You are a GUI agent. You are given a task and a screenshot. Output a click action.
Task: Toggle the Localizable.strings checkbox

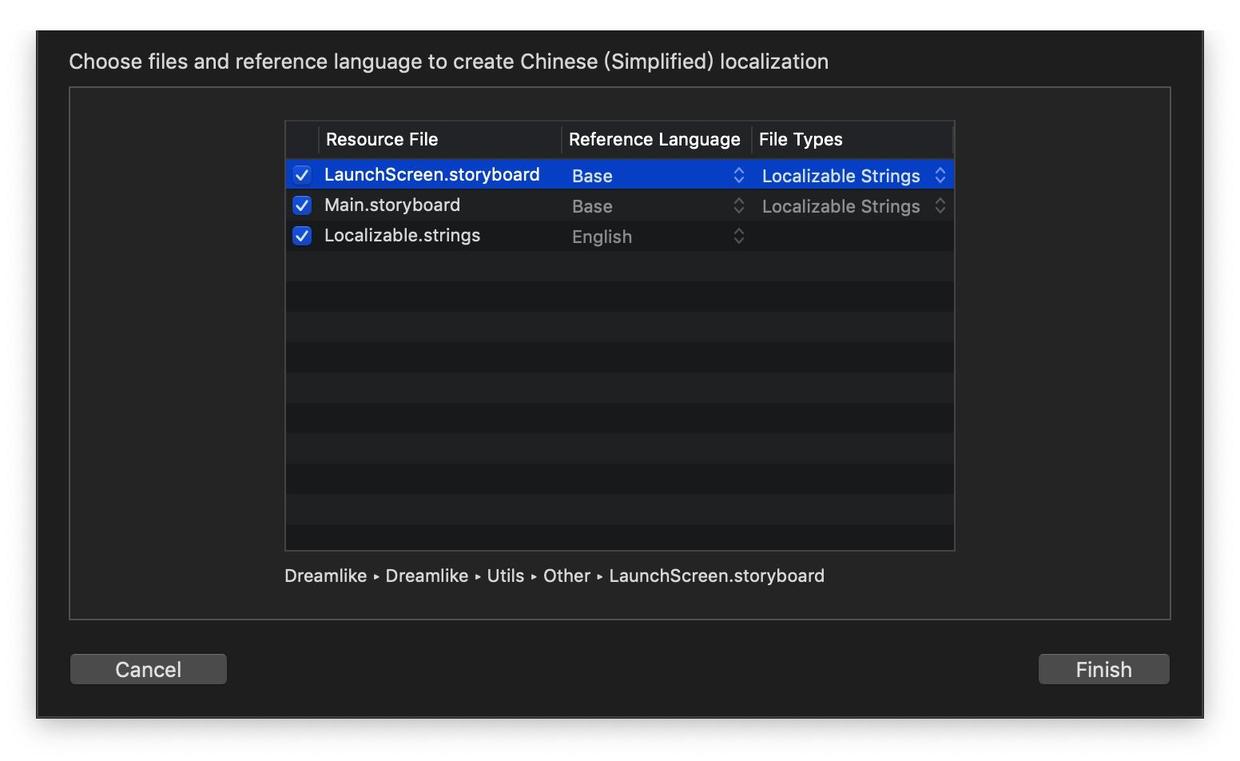(302, 236)
